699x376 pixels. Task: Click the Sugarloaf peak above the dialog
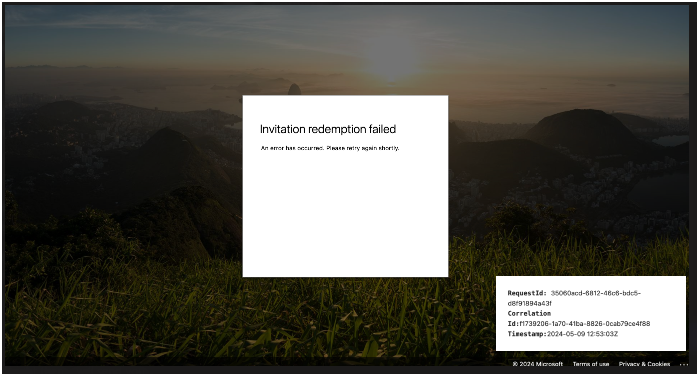coord(294,89)
